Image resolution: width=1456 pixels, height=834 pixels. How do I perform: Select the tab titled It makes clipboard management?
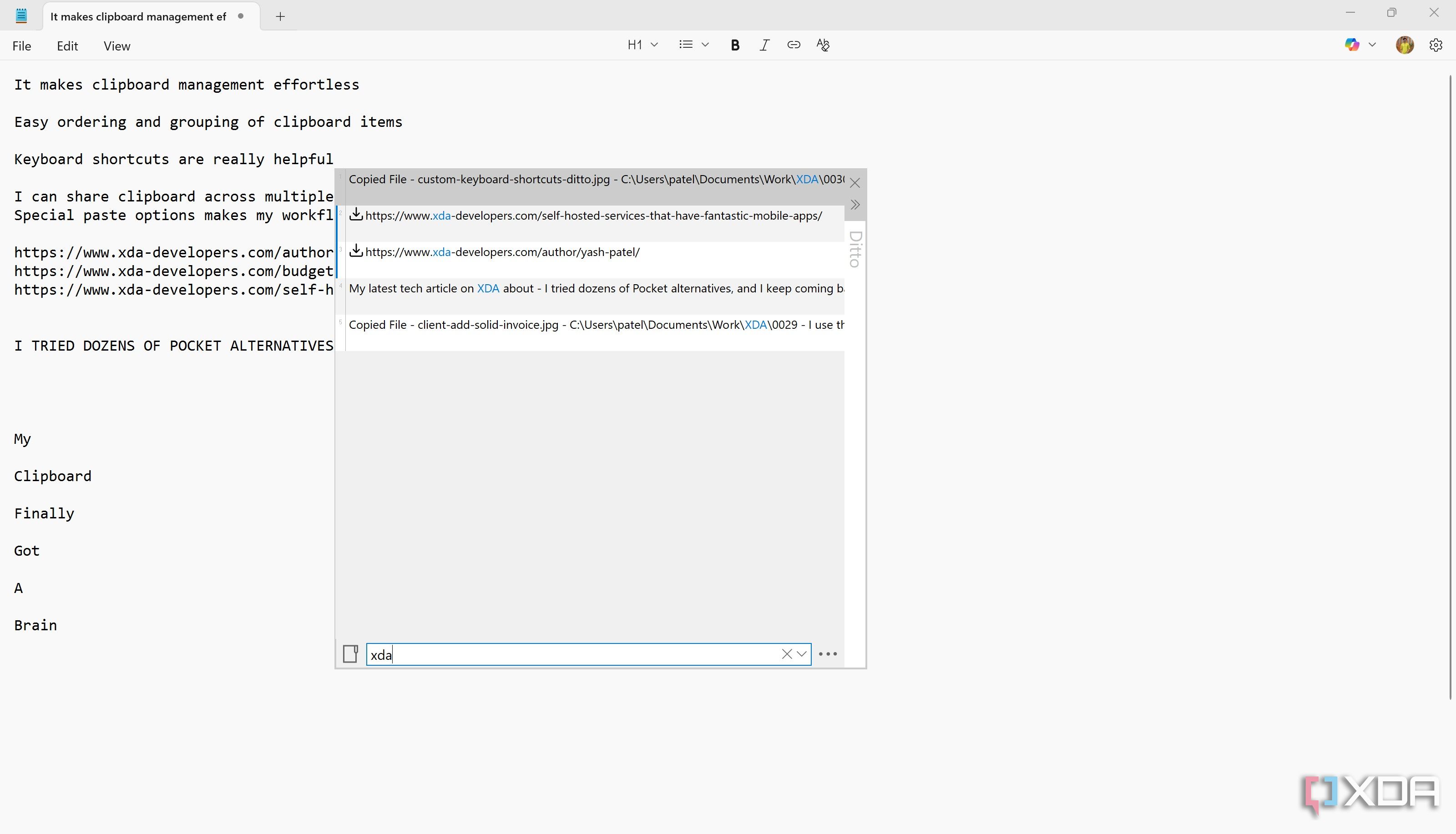[x=151, y=17]
